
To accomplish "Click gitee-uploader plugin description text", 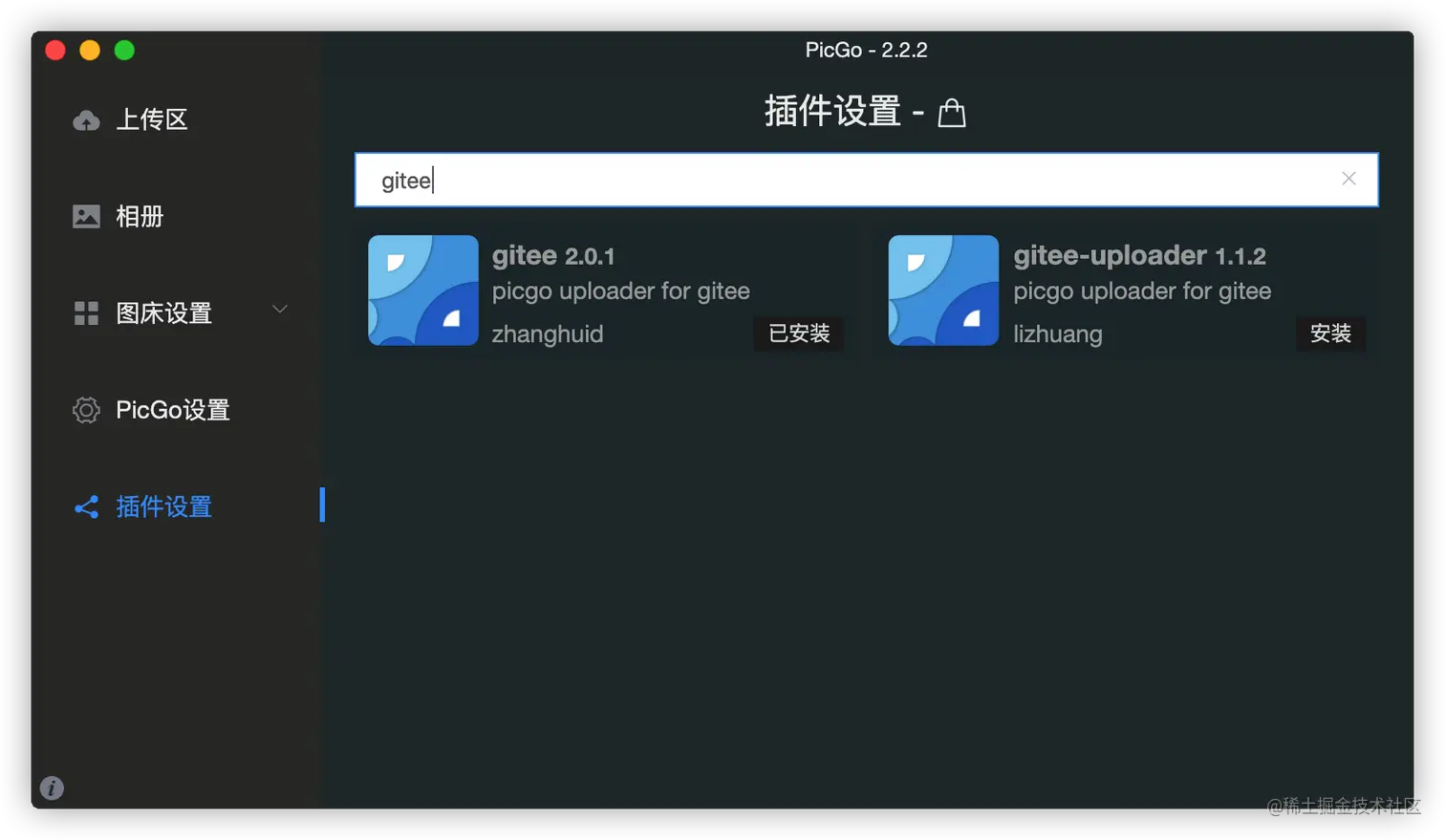I will coord(1142,291).
